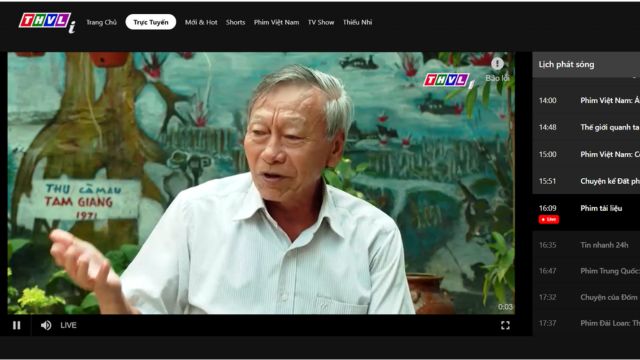Open the THVLi logo homepage
This screenshot has height=360, width=640.
47,22
